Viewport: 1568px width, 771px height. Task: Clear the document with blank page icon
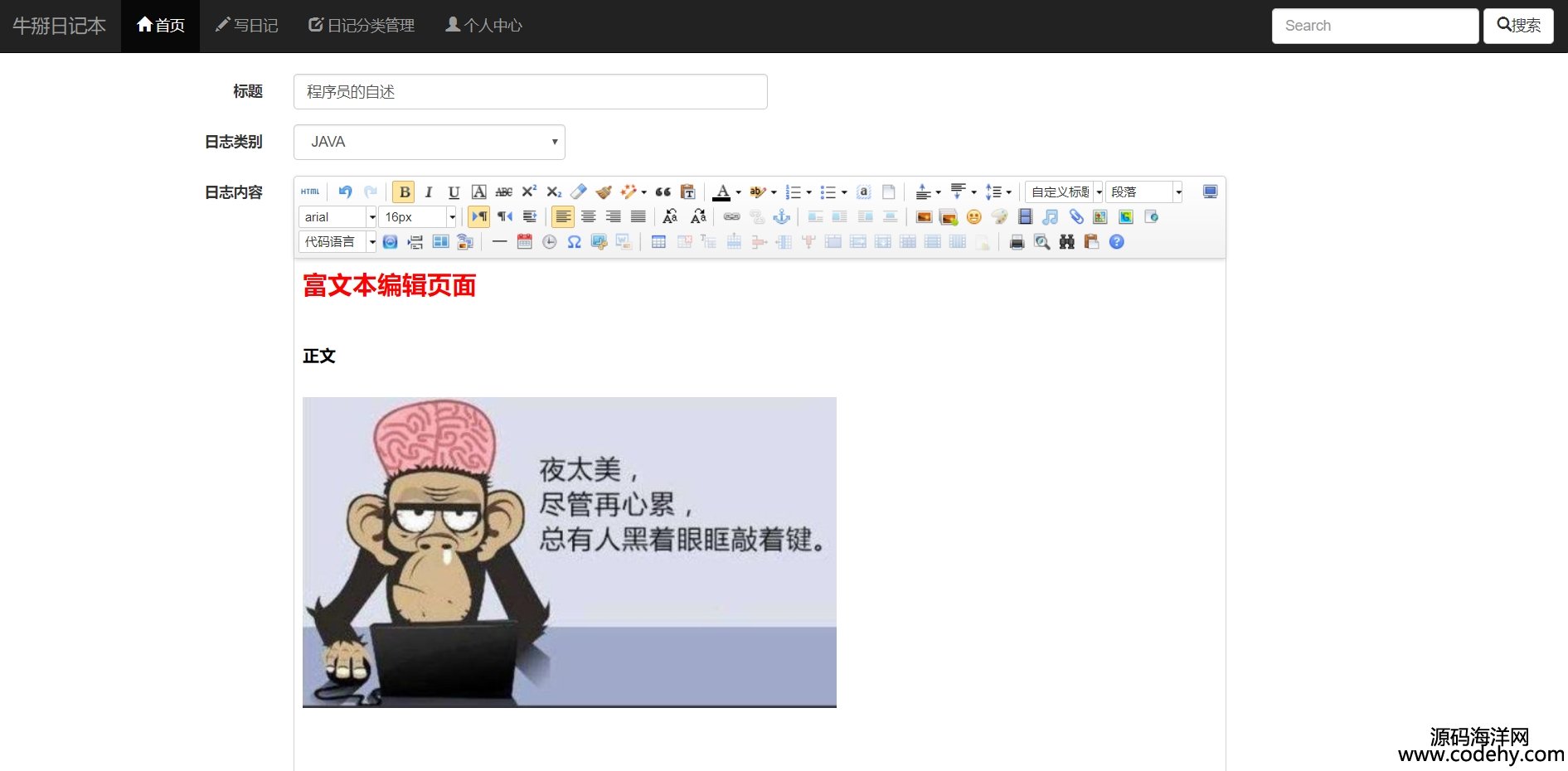click(888, 192)
